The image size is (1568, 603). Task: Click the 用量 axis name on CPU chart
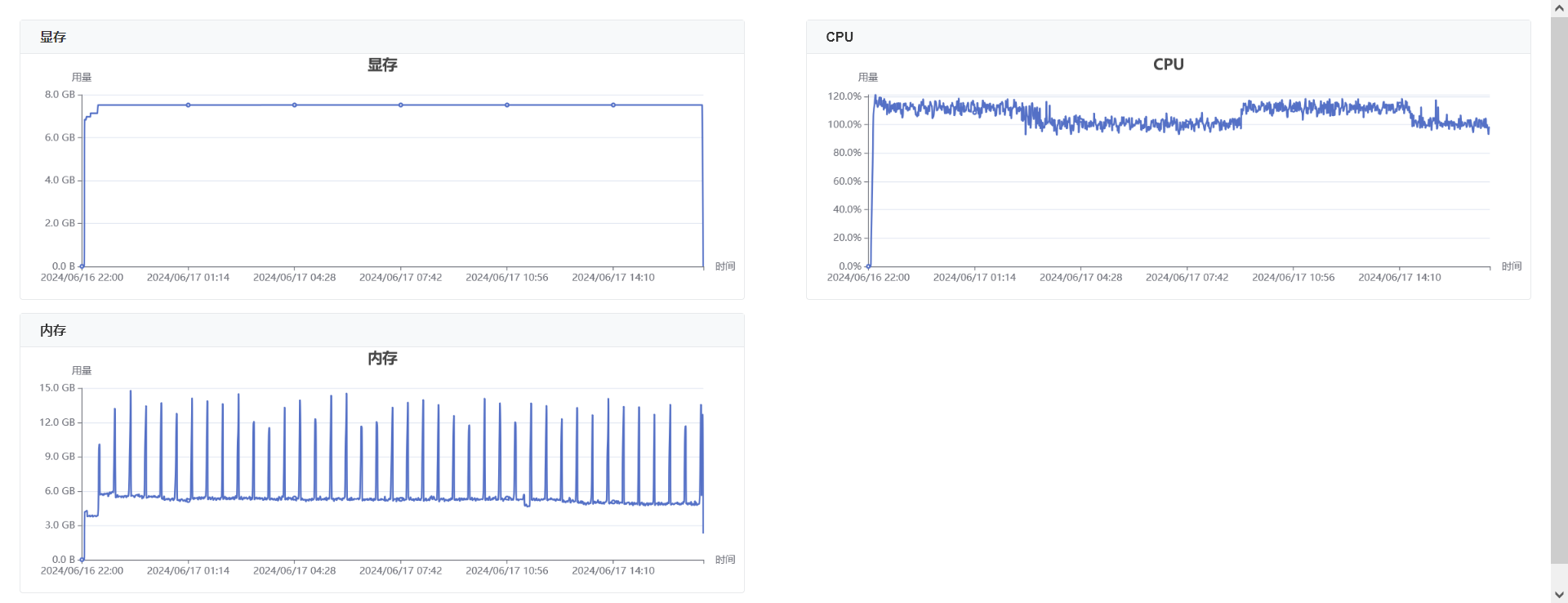pos(868,78)
